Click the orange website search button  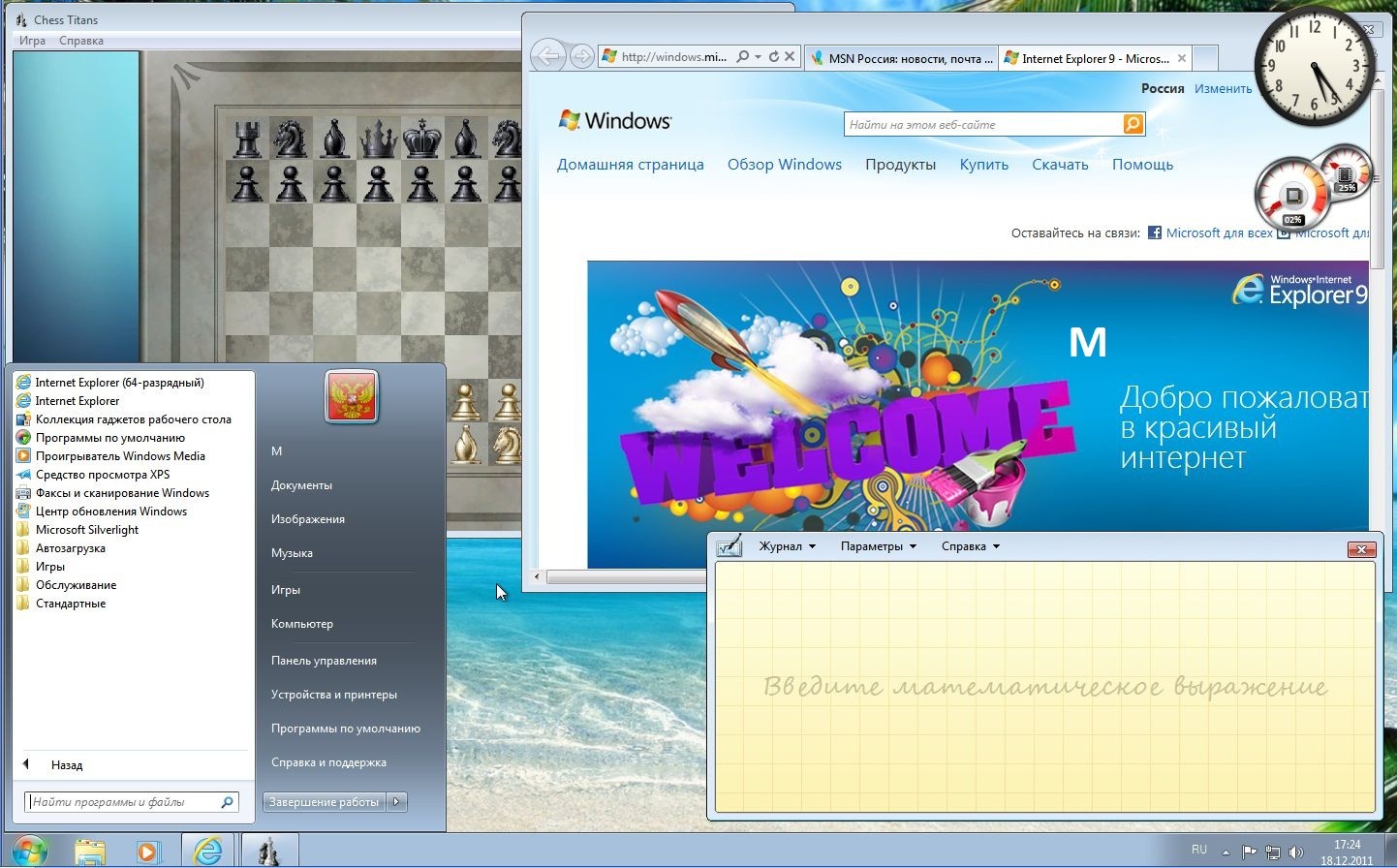coord(1133,124)
